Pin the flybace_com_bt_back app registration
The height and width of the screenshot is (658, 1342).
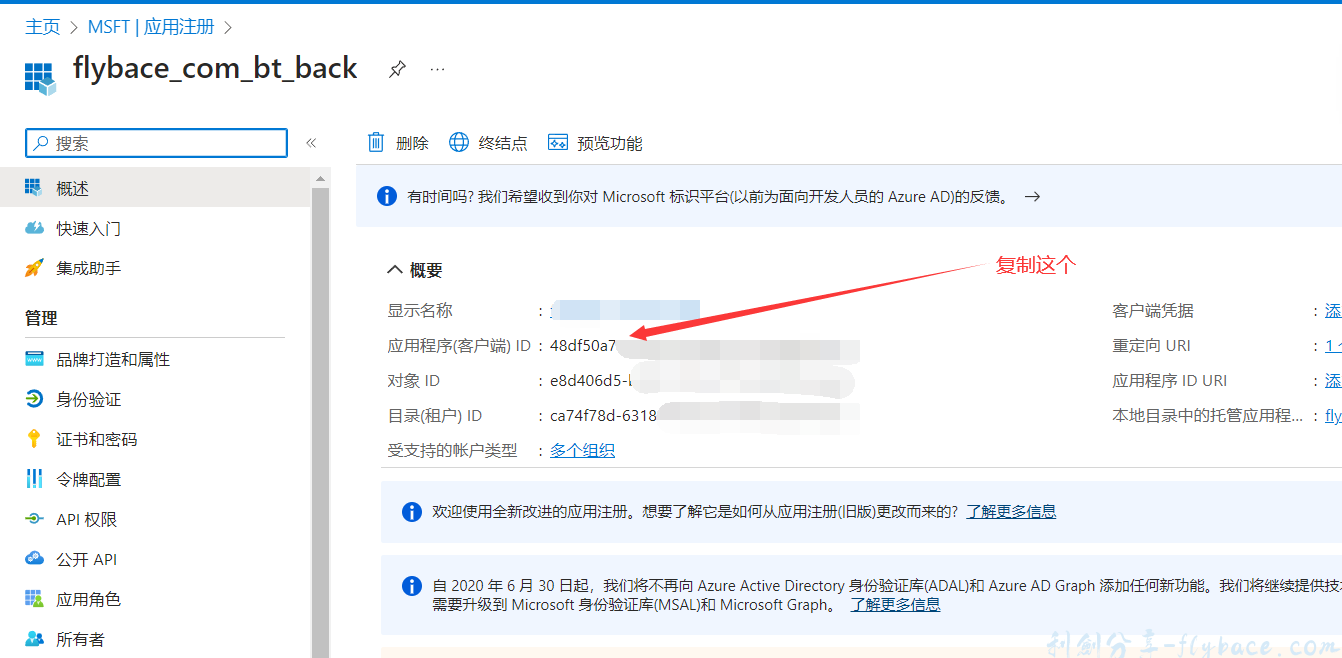coord(397,69)
